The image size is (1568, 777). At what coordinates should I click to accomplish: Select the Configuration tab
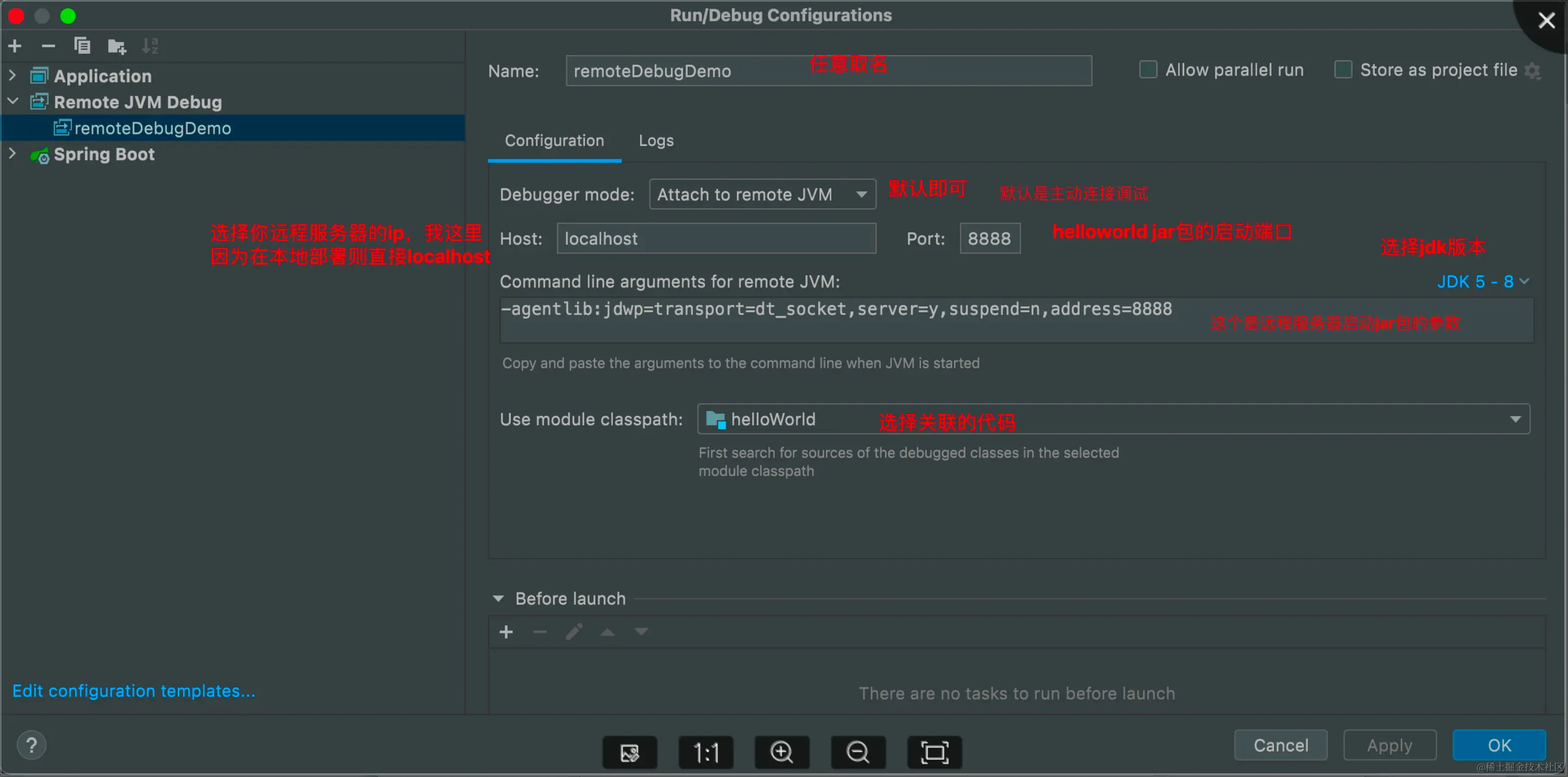(x=554, y=140)
